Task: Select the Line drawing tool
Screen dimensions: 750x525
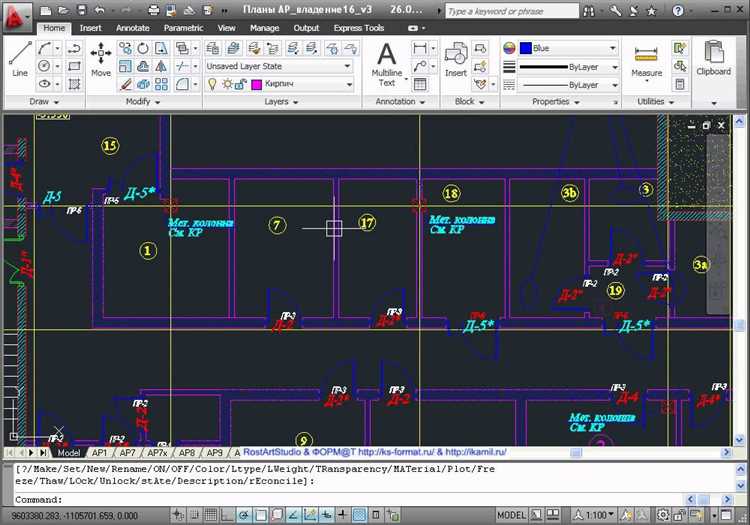Action: [x=20, y=58]
